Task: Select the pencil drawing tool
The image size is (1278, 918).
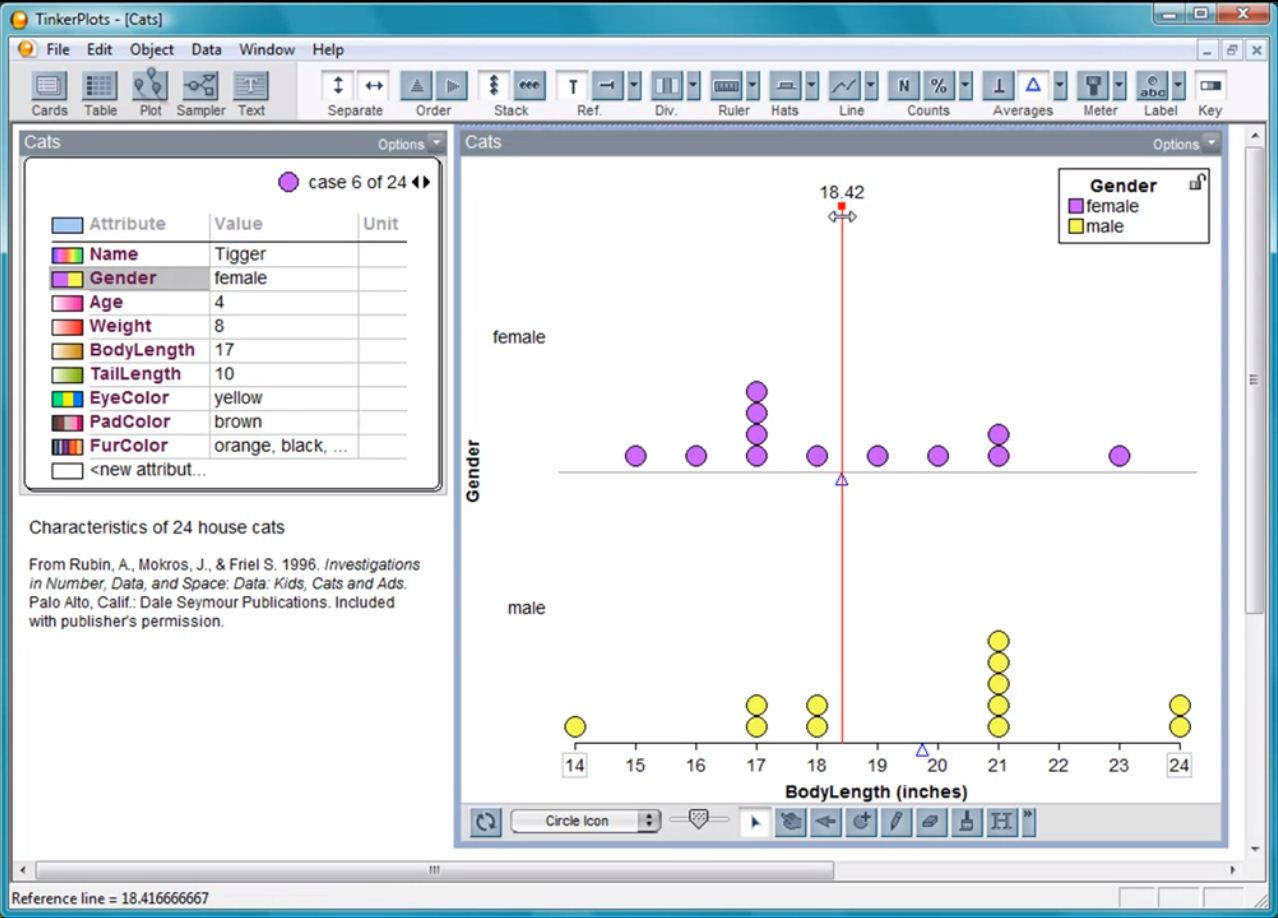Action: click(895, 822)
